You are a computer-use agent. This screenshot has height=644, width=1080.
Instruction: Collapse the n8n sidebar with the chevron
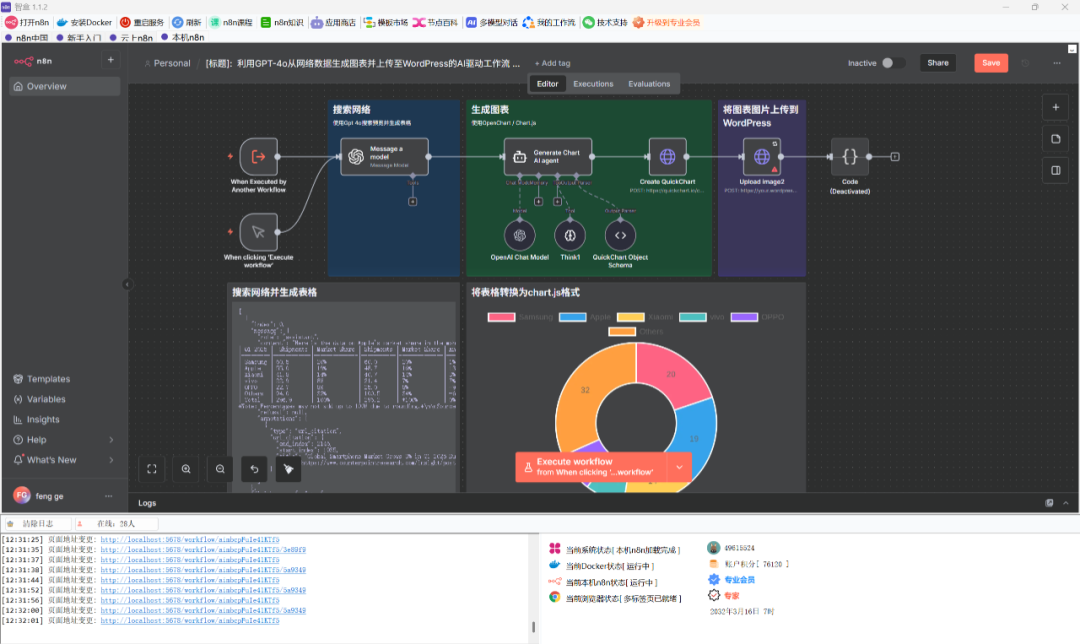click(127, 284)
